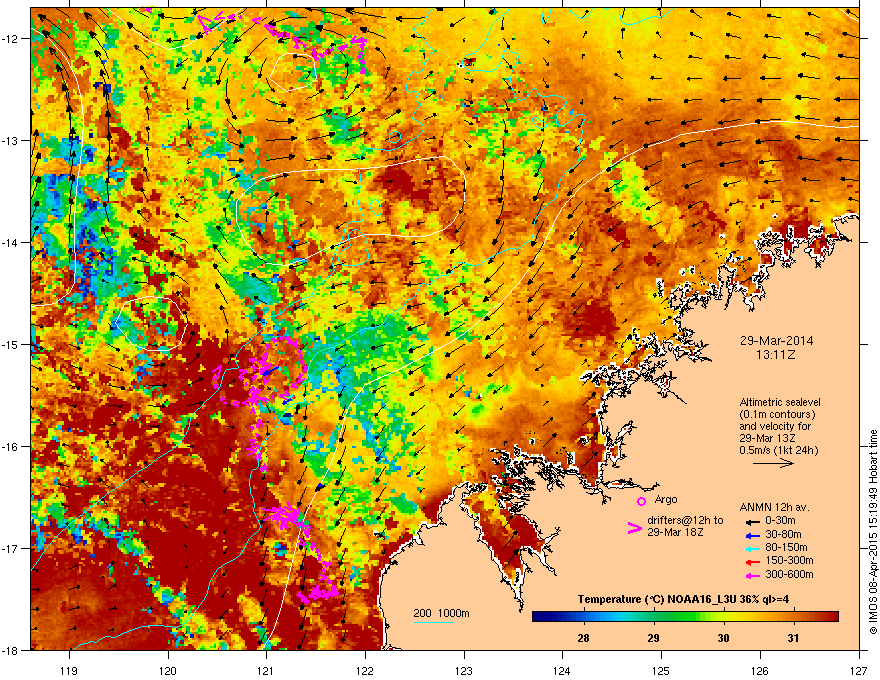Click the longitude axis label '125'

(661, 670)
